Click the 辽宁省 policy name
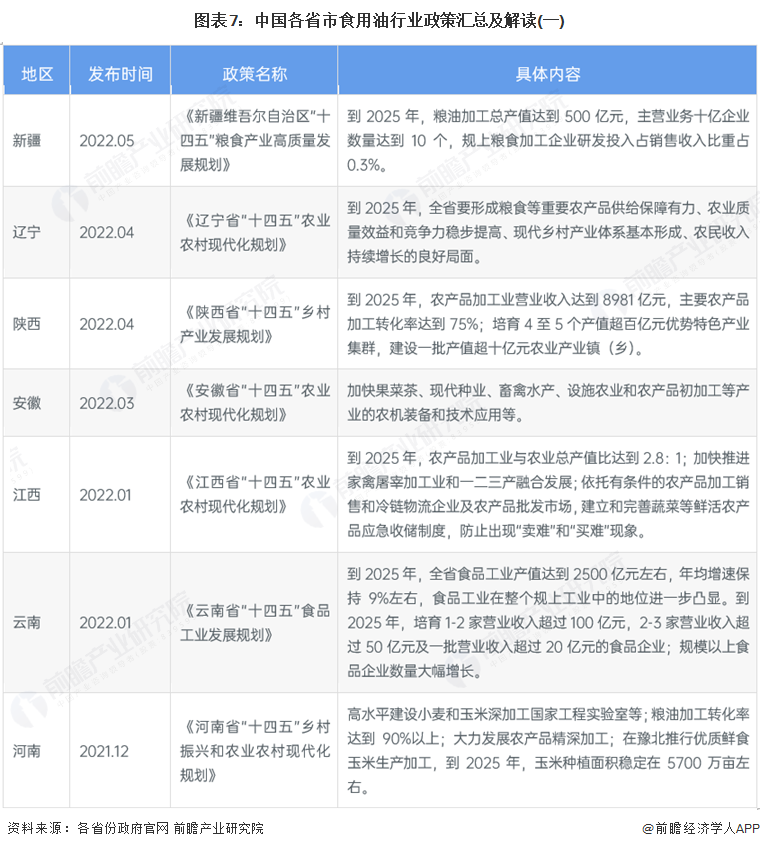 255,232
